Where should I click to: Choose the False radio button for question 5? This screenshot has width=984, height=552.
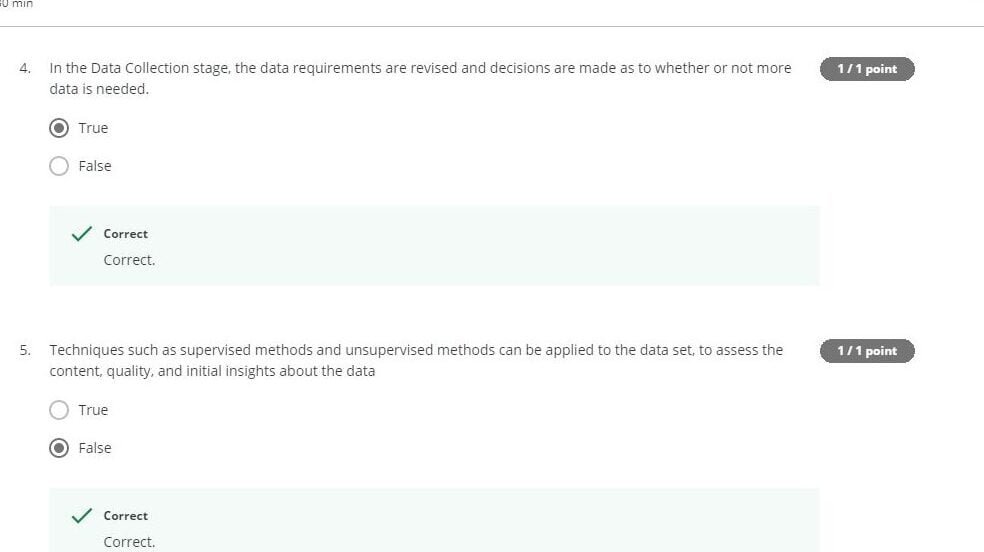coord(59,448)
